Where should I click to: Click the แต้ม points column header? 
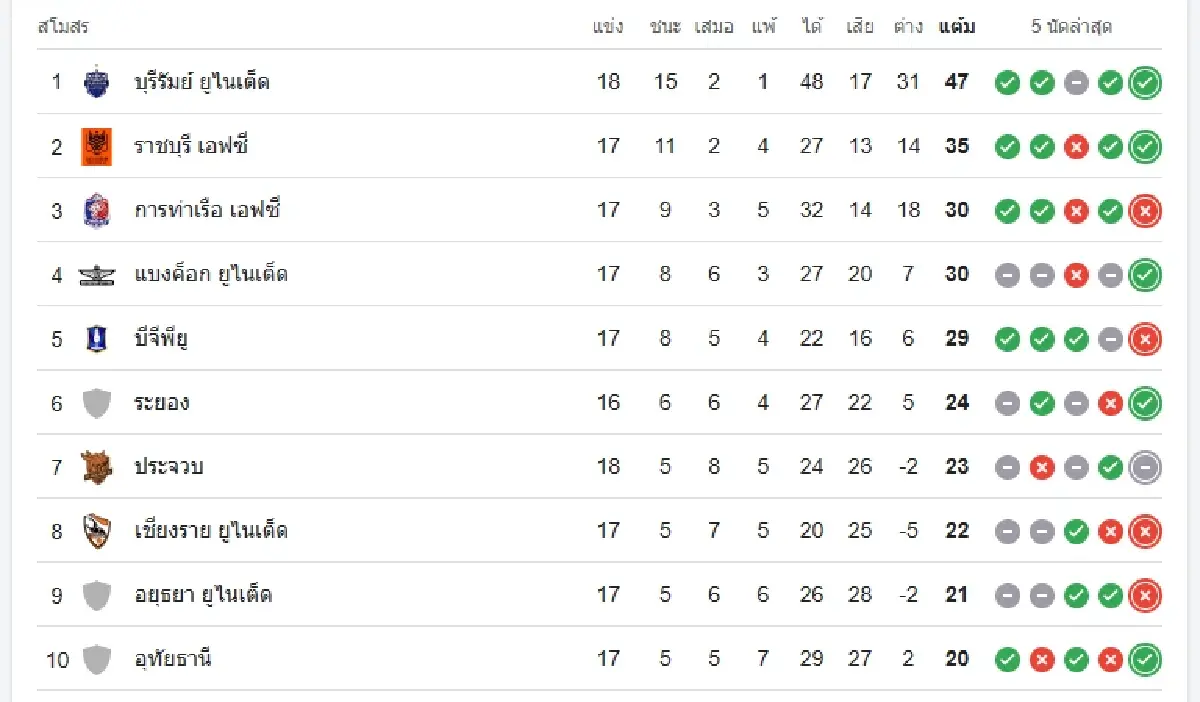pyautogui.click(x=957, y=27)
